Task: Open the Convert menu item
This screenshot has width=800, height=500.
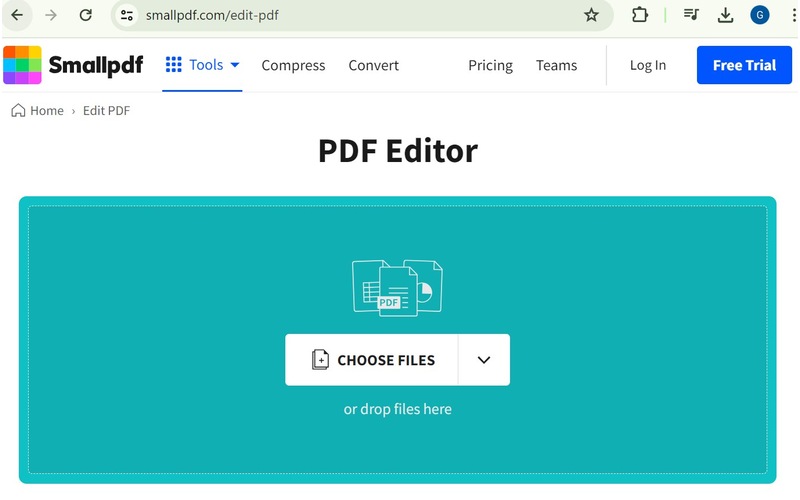Action: 373,65
